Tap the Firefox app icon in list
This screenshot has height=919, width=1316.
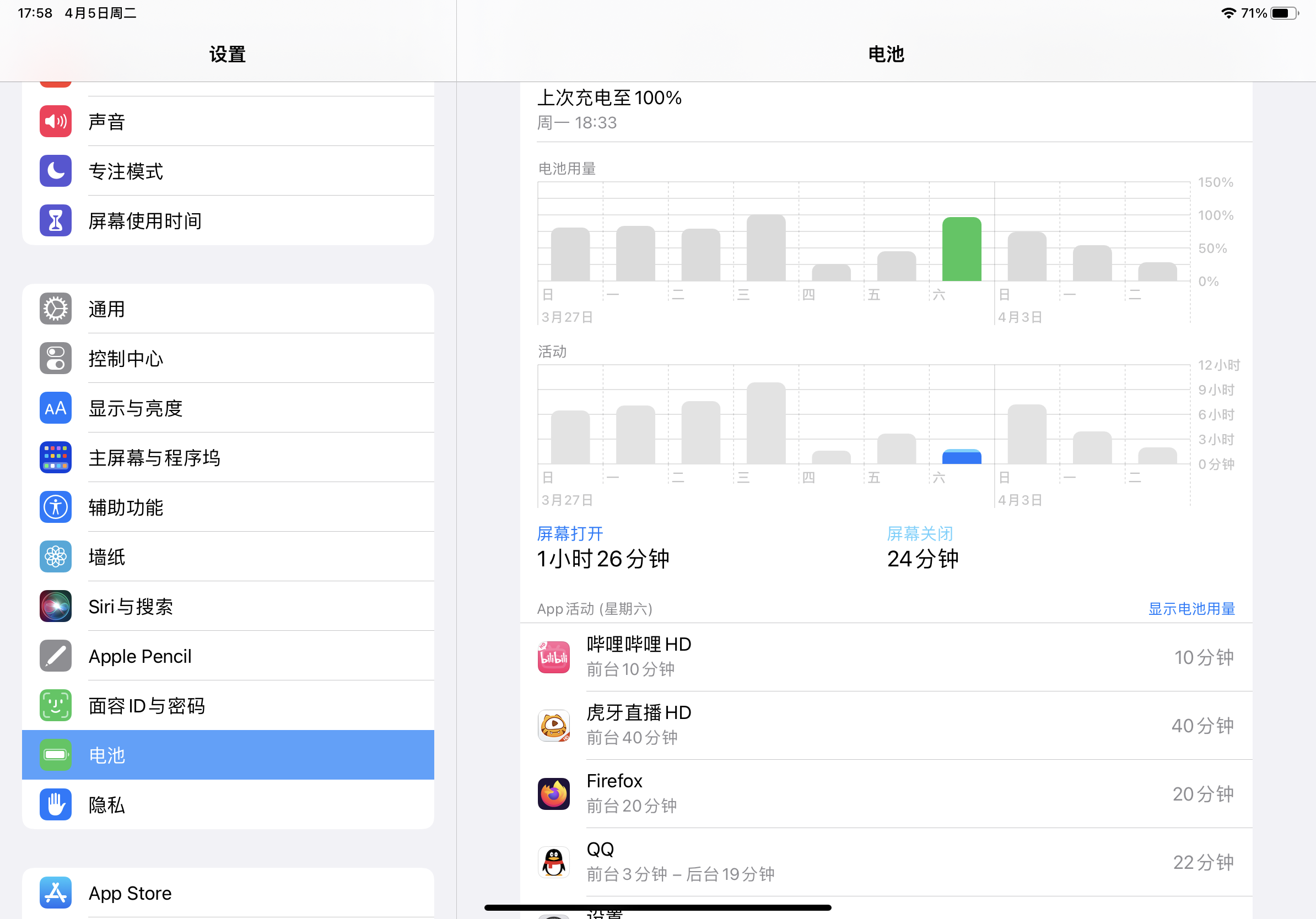554,793
